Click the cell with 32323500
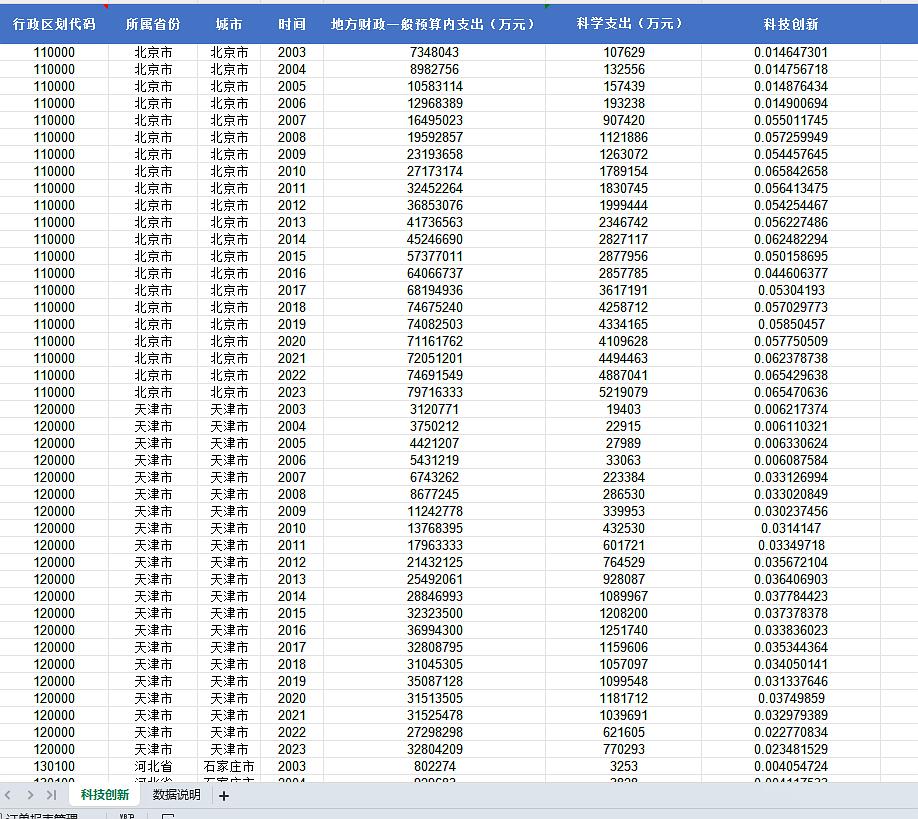 tap(434, 612)
